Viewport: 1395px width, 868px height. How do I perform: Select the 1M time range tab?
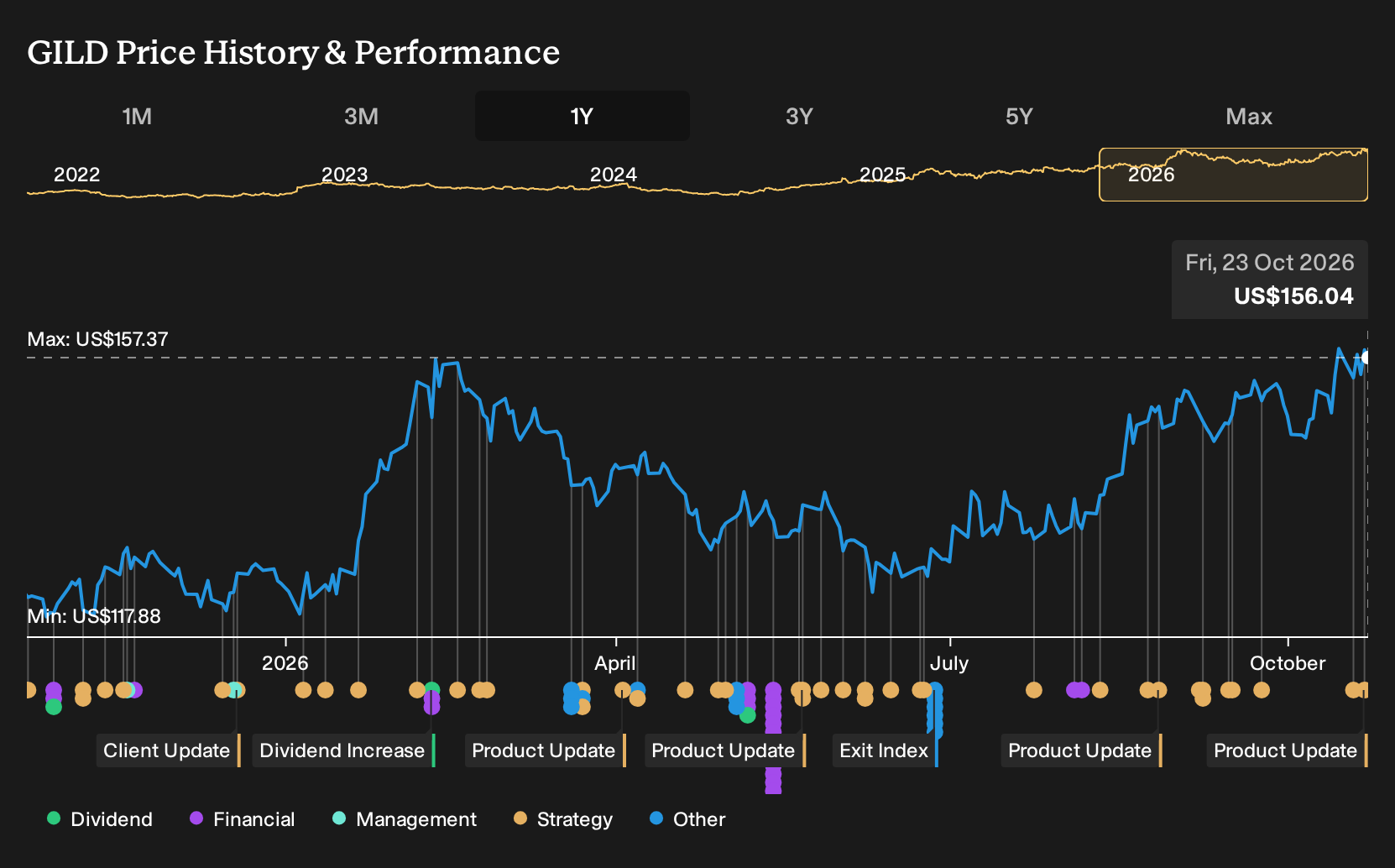[x=137, y=116]
